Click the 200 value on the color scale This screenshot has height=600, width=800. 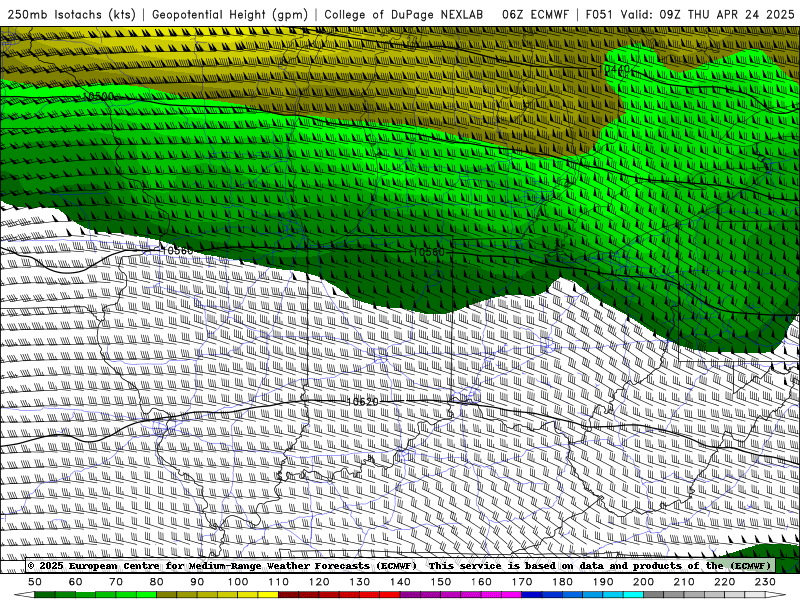[643, 582]
